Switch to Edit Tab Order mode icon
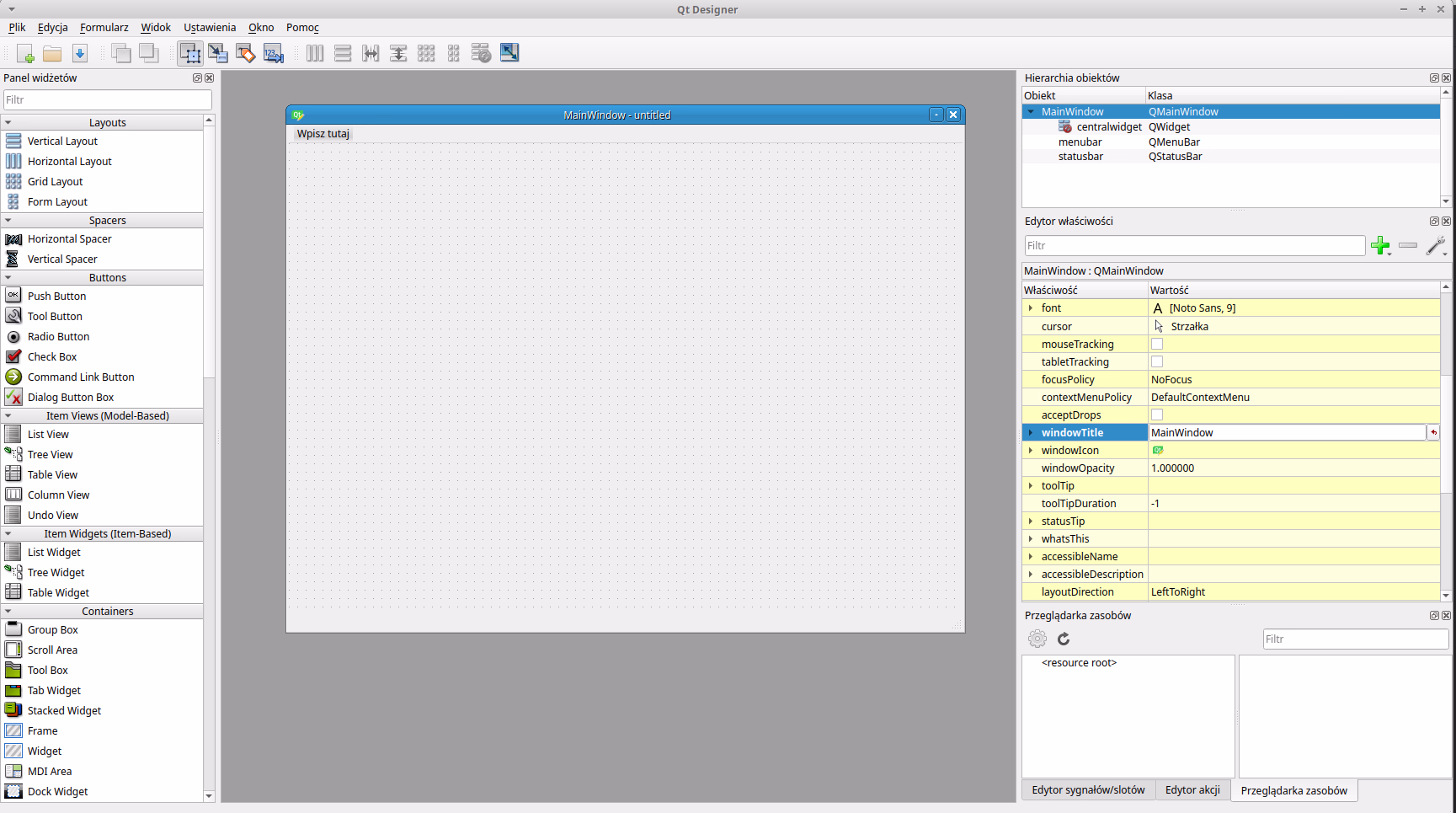1456x813 pixels. pos(274,54)
